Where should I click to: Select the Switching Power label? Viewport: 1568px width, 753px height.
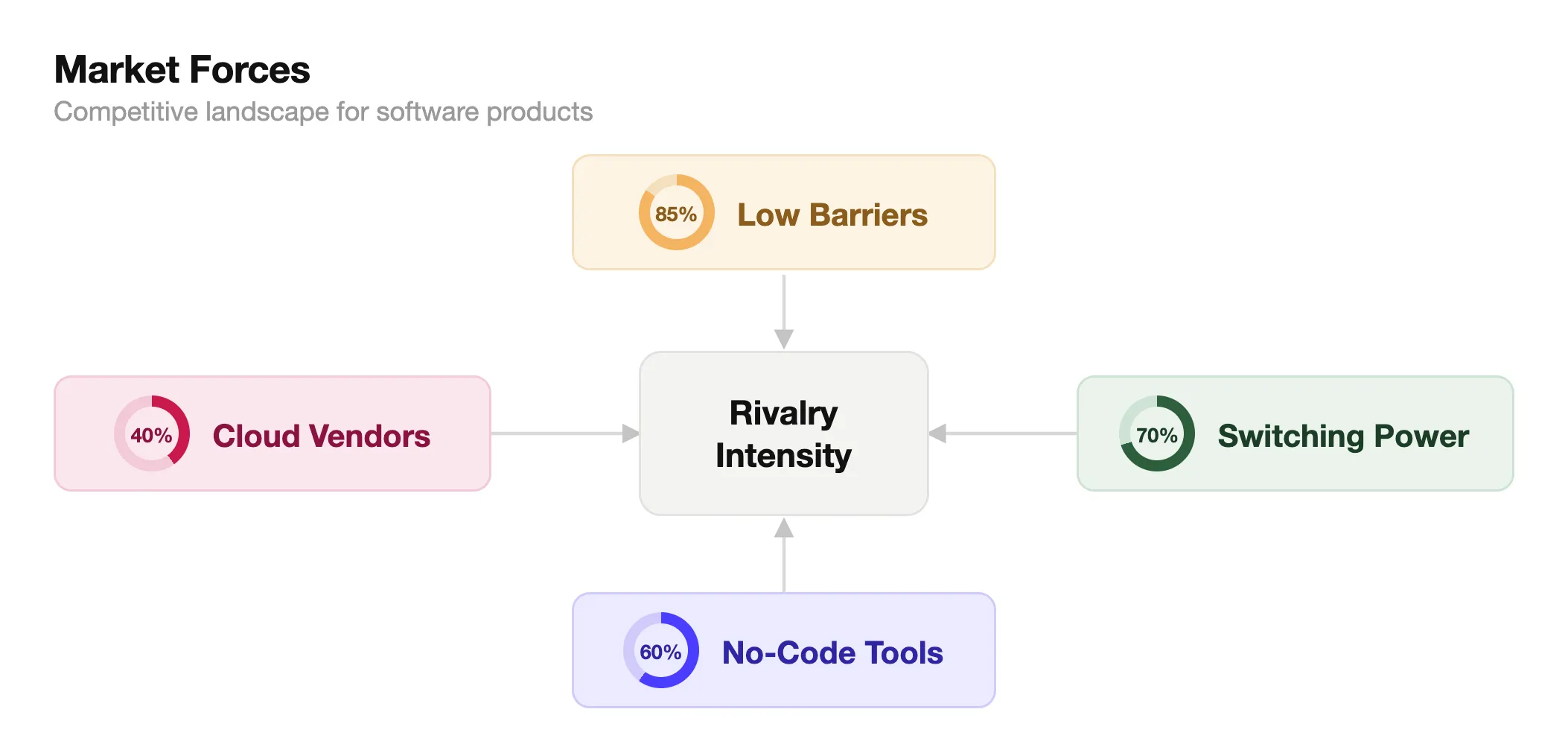point(1343,436)
